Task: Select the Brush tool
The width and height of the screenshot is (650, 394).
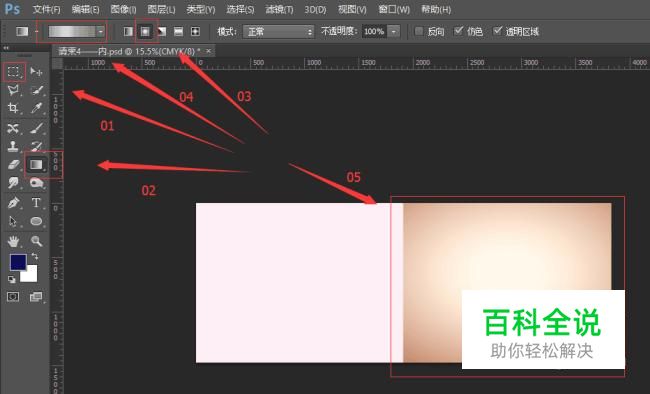Action: click(x=36, y=128)
